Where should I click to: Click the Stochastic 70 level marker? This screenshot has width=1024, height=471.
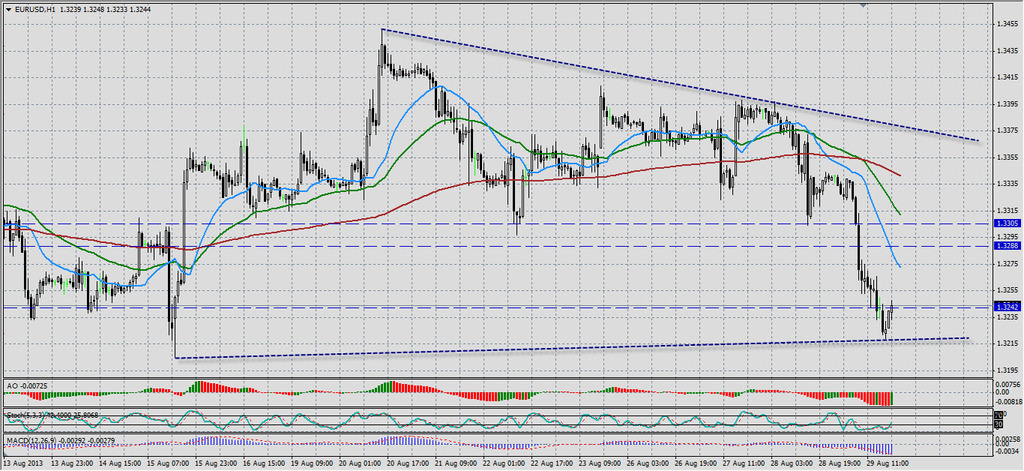point(997,414)
